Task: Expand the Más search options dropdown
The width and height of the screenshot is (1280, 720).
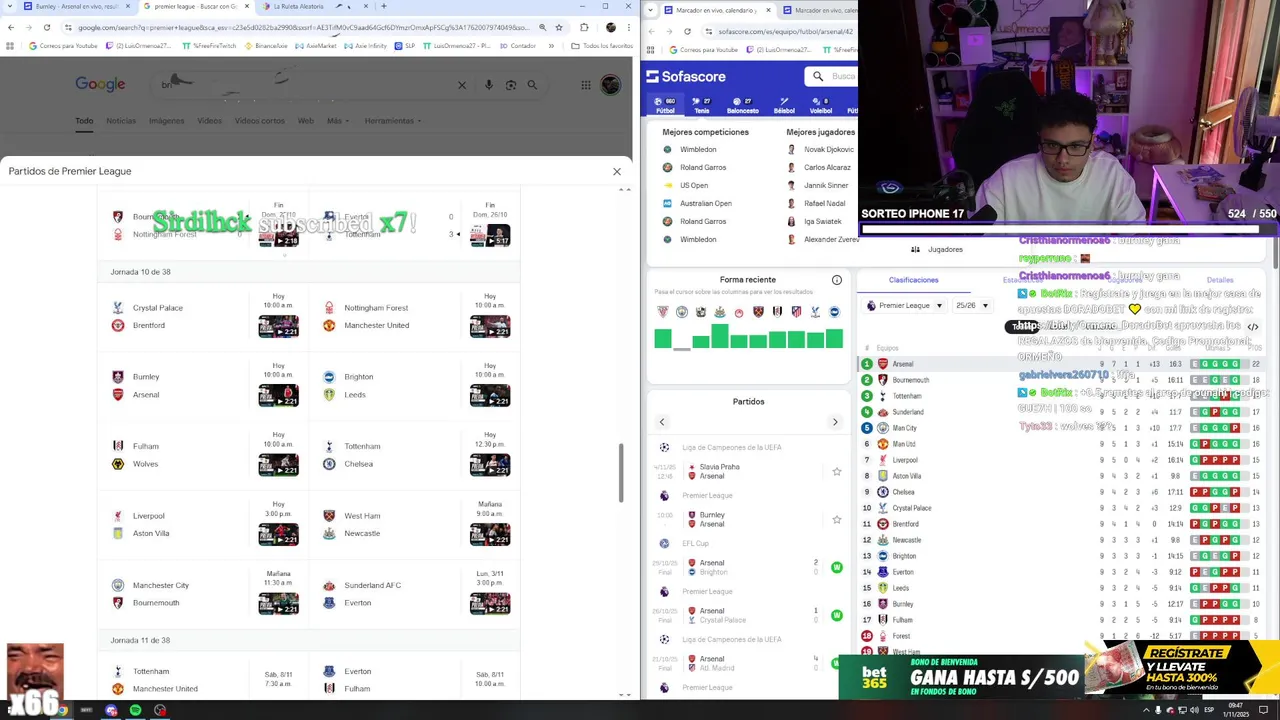Action: point(336,121)
